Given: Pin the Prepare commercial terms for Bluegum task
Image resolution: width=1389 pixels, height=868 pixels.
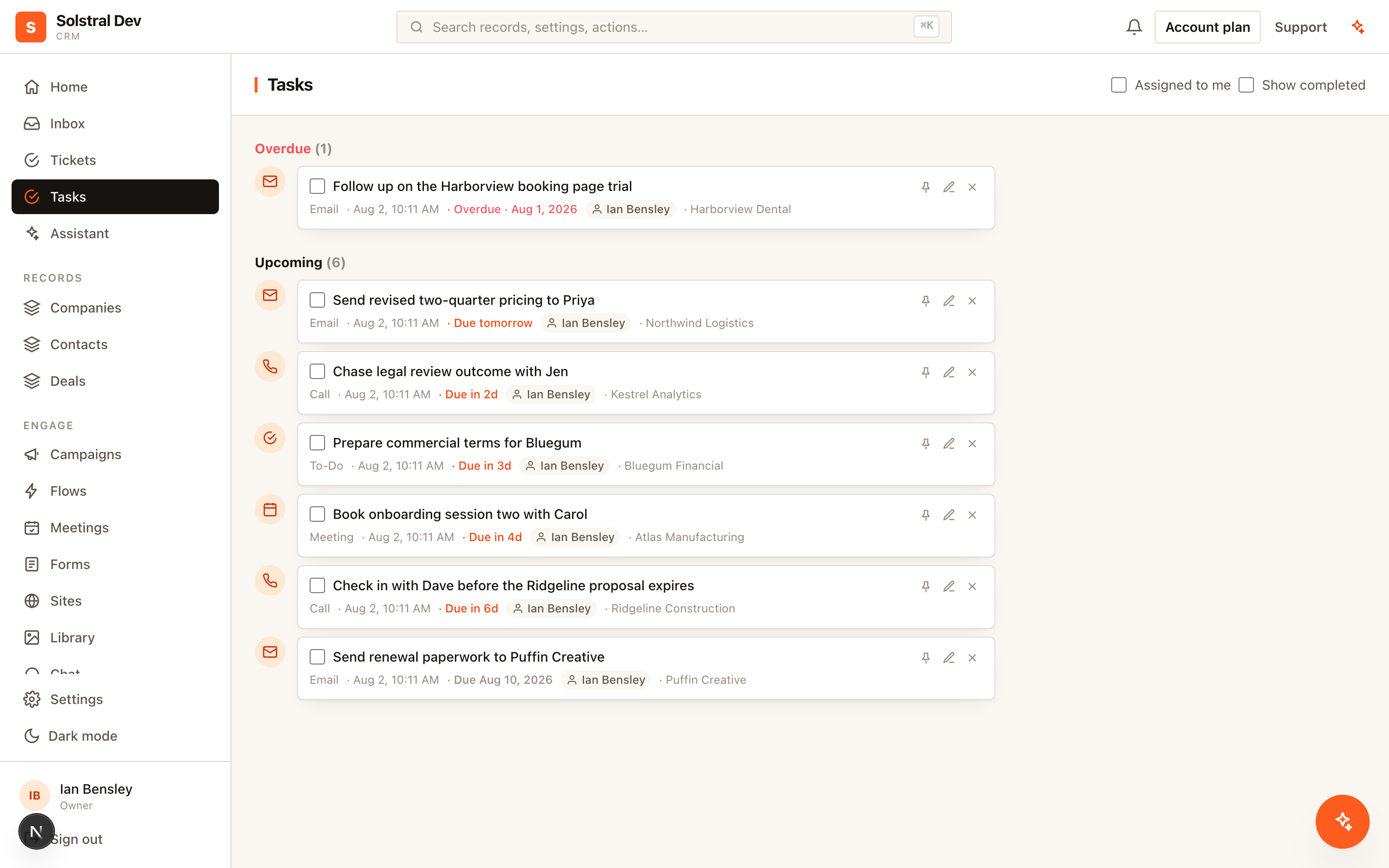Looking at the screenshot, I should point(925,444).
